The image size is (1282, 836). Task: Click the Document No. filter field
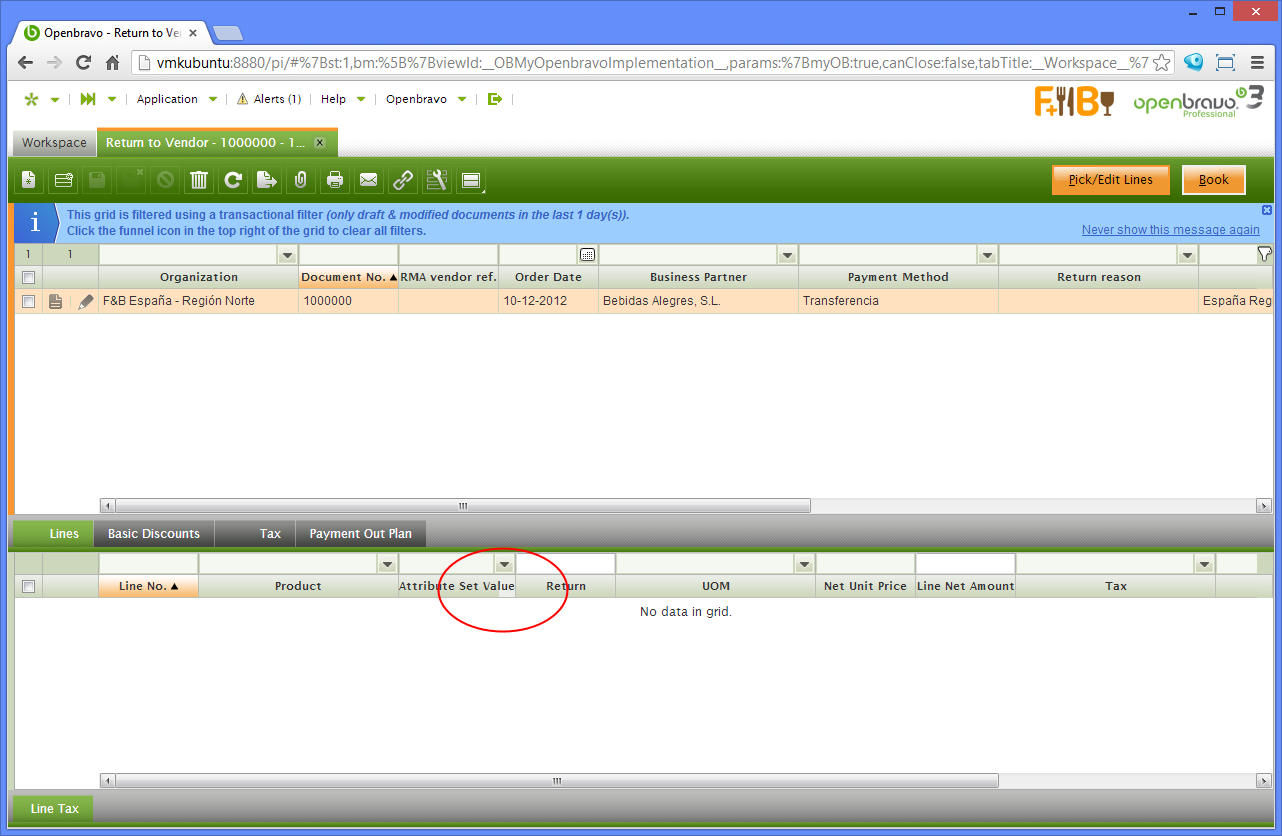point(348,255)
